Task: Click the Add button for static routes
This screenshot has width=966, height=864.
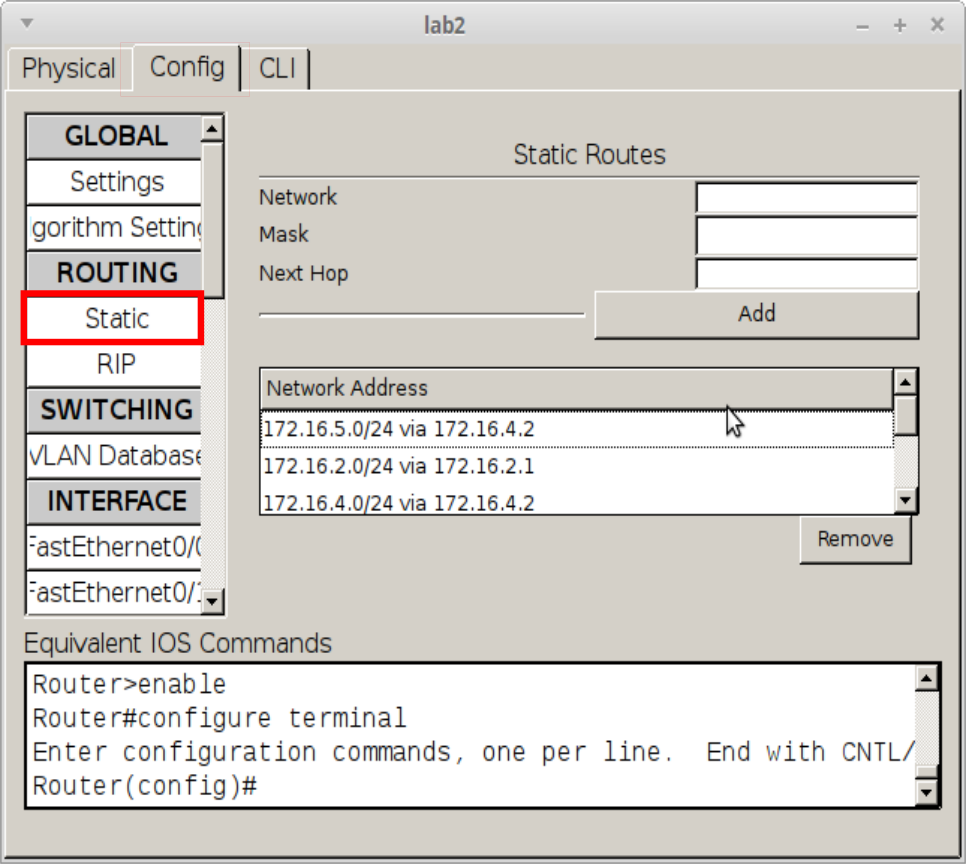Action: tap(756, 313)
